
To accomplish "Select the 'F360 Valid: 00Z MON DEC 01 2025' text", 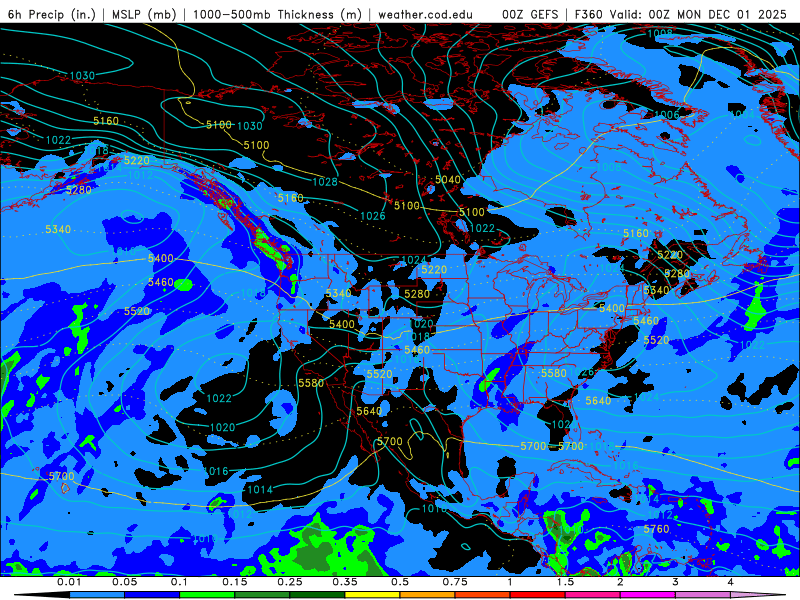I will pyautogui.click(x=681, y=14).
